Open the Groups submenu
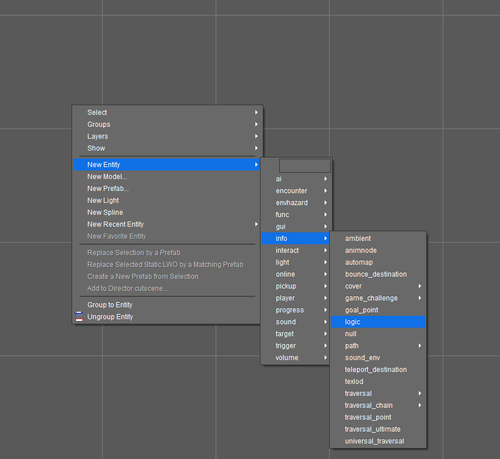500x459 pixels. (x=166, y=124)
